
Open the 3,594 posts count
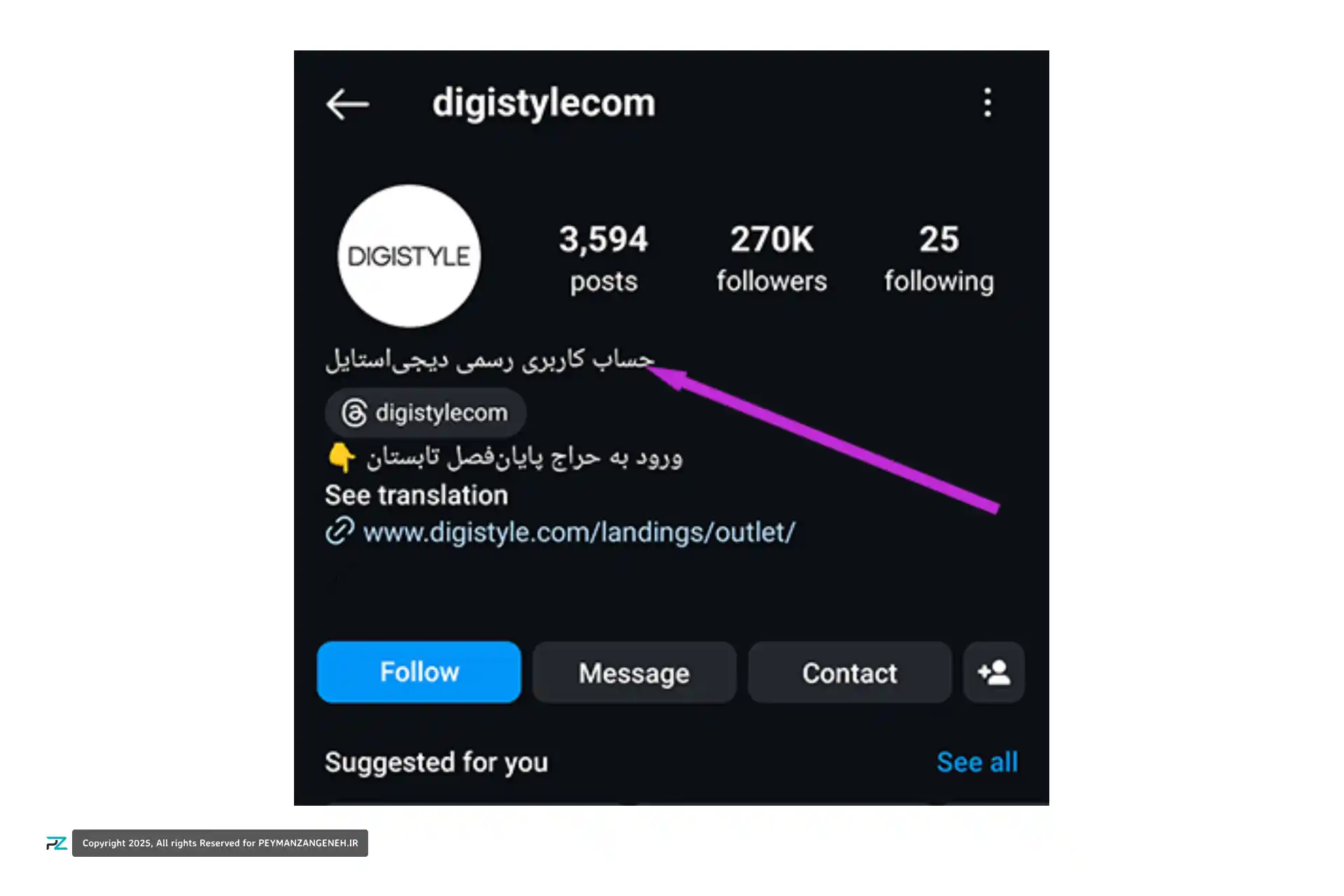click(x=603, y=258)
